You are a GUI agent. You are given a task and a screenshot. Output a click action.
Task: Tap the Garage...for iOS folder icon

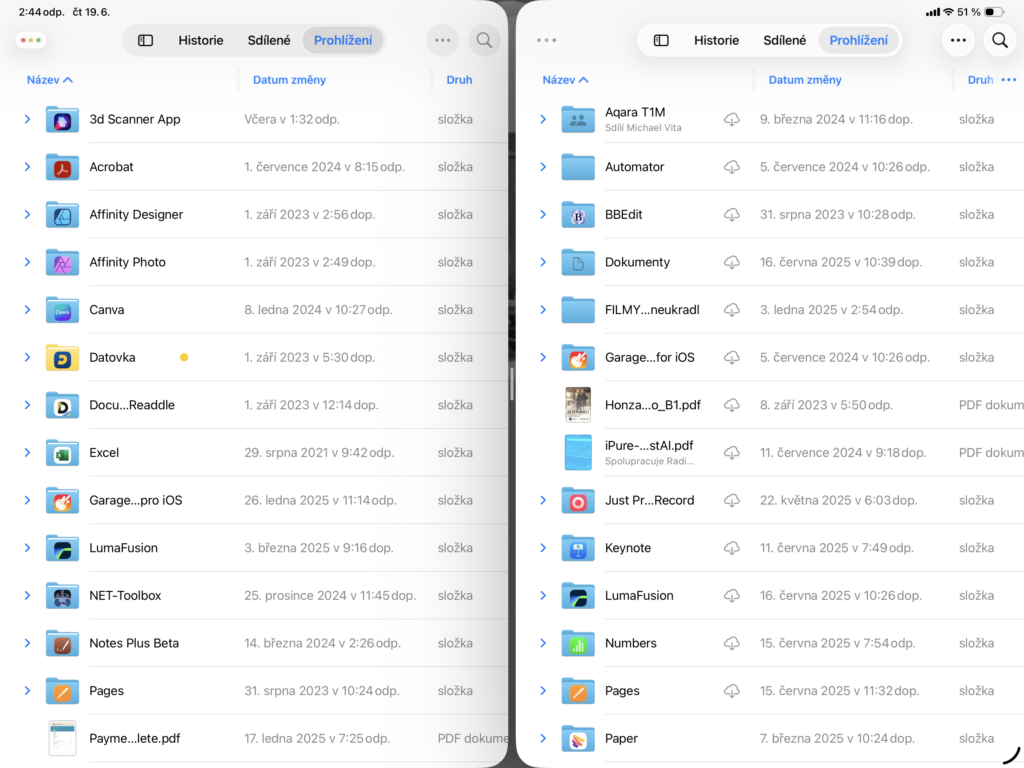pos(577,357)
